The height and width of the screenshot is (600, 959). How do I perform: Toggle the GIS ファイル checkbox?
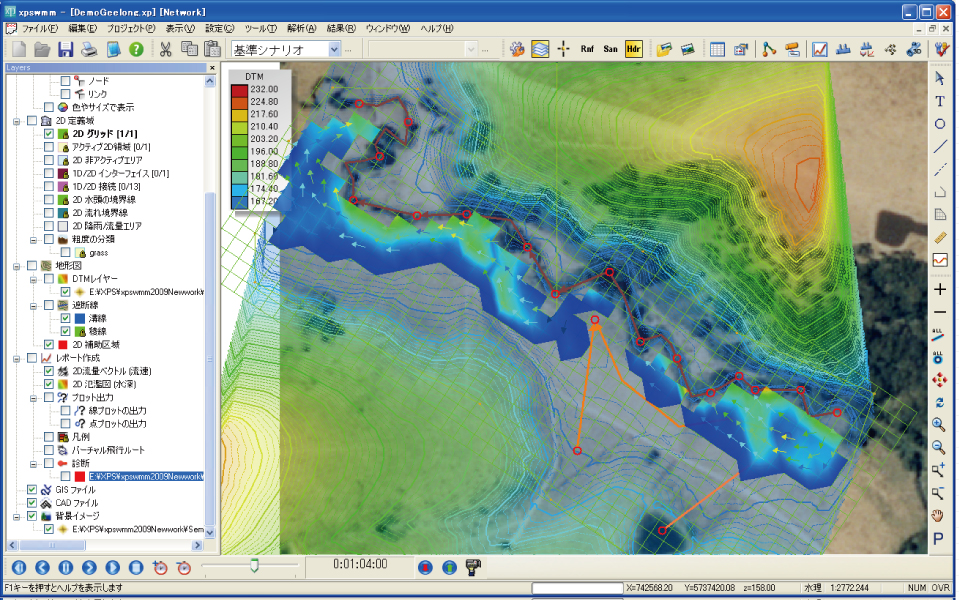(32, 490)
